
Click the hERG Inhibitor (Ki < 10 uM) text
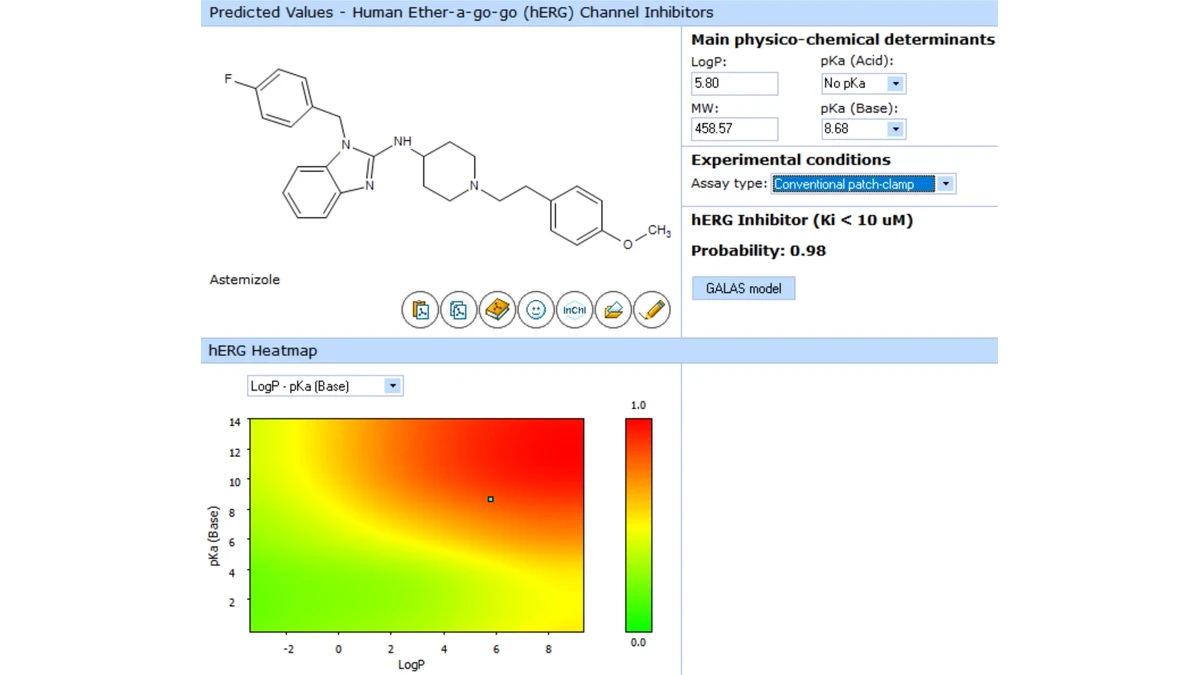(802, 220)
